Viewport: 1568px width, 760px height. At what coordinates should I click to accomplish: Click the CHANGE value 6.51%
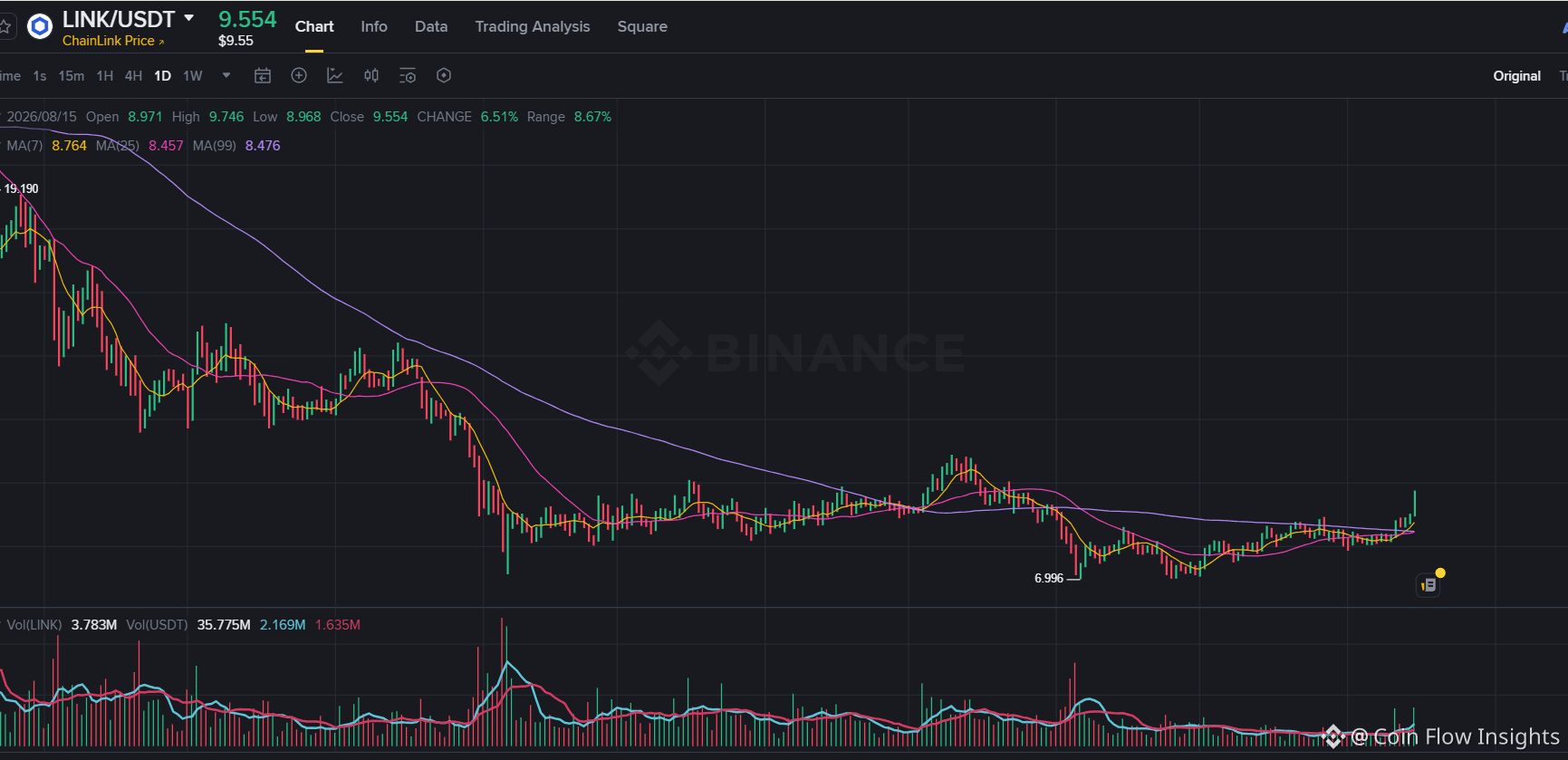(499, 117)
